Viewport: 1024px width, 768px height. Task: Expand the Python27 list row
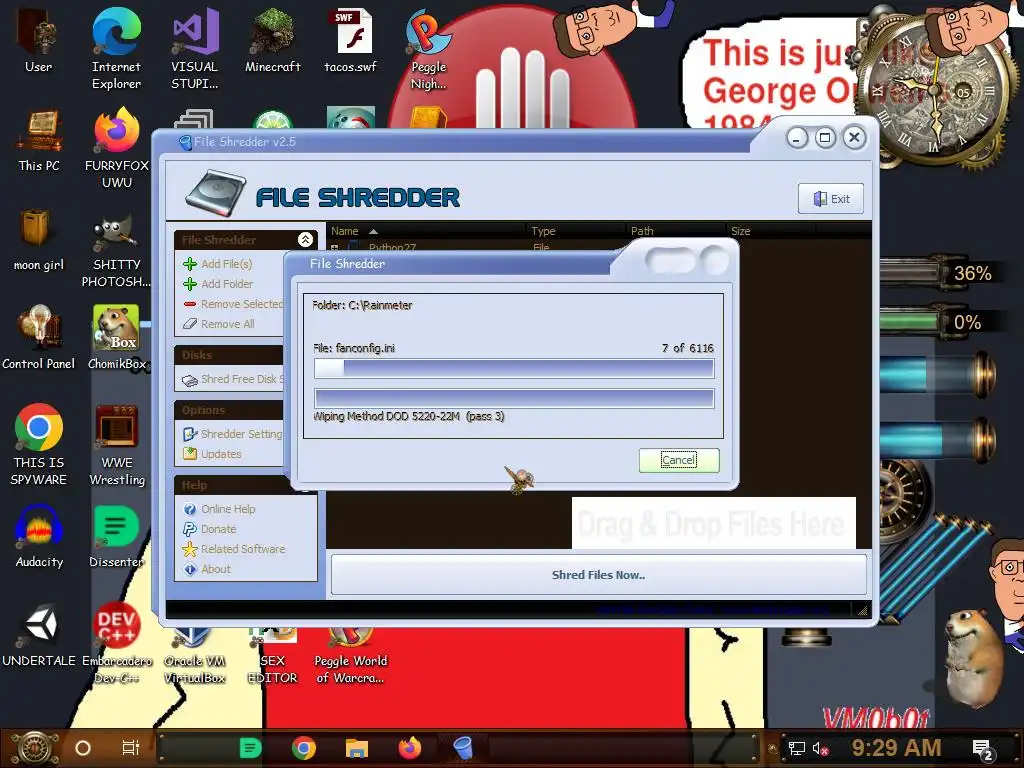(x=334, y=248)
